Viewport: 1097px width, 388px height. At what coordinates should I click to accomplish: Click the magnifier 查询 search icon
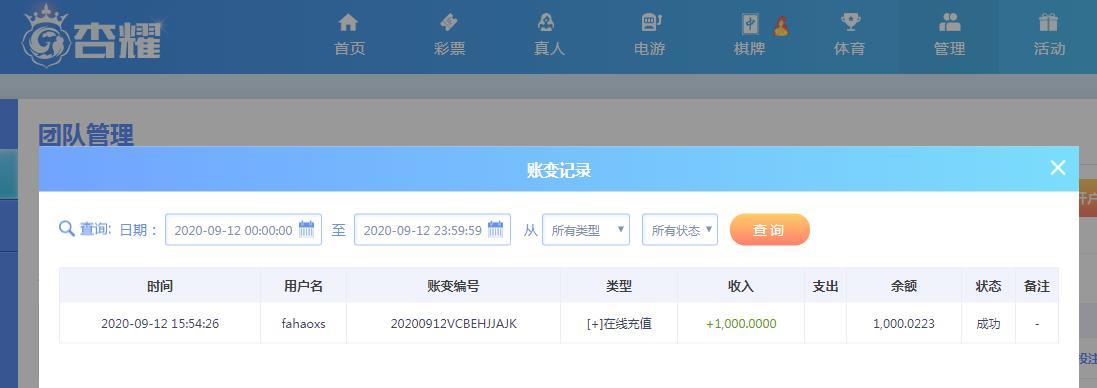66,229
